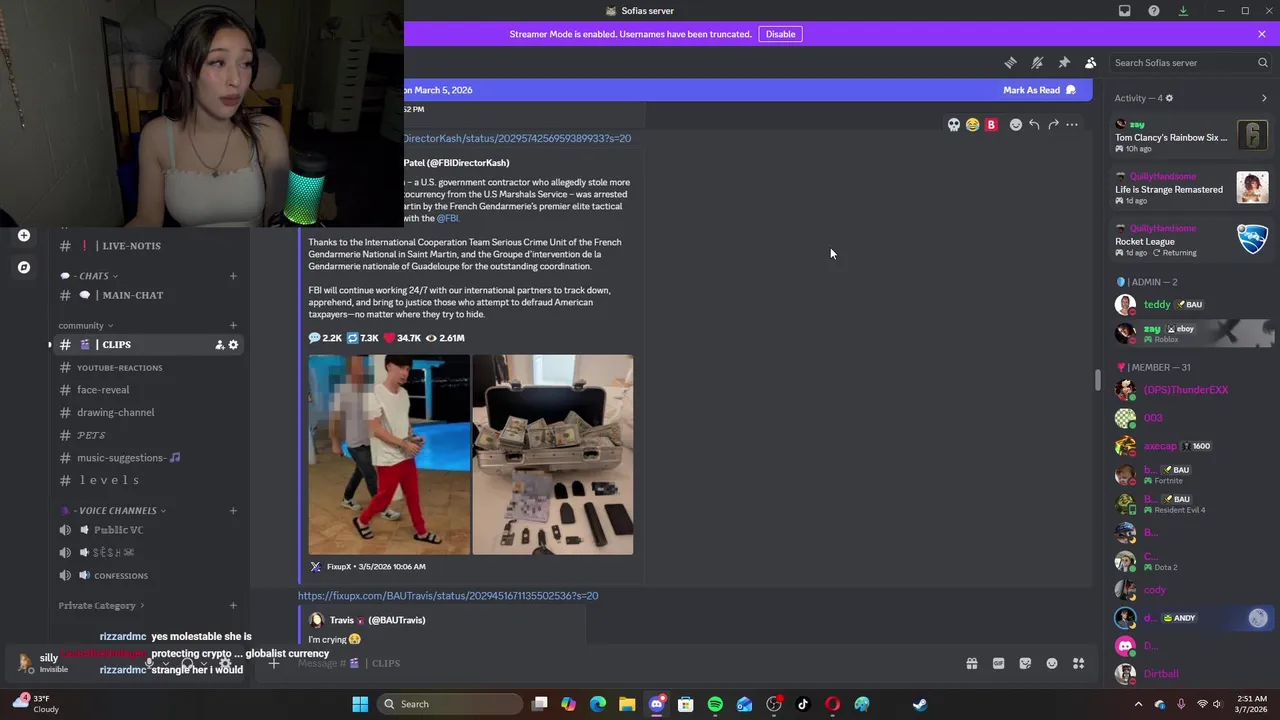Collapse the community category
The height and width of the screenshot is (720, 1280).
pyautogui.click(x=85, y=325)
